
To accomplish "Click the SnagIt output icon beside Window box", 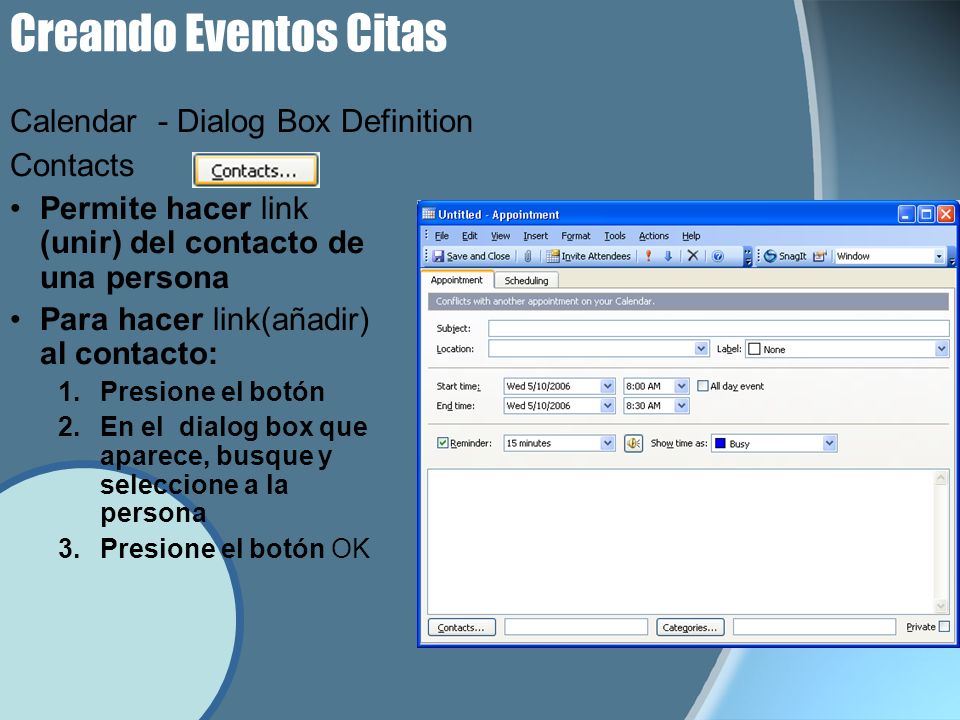I will coord(820,256).
